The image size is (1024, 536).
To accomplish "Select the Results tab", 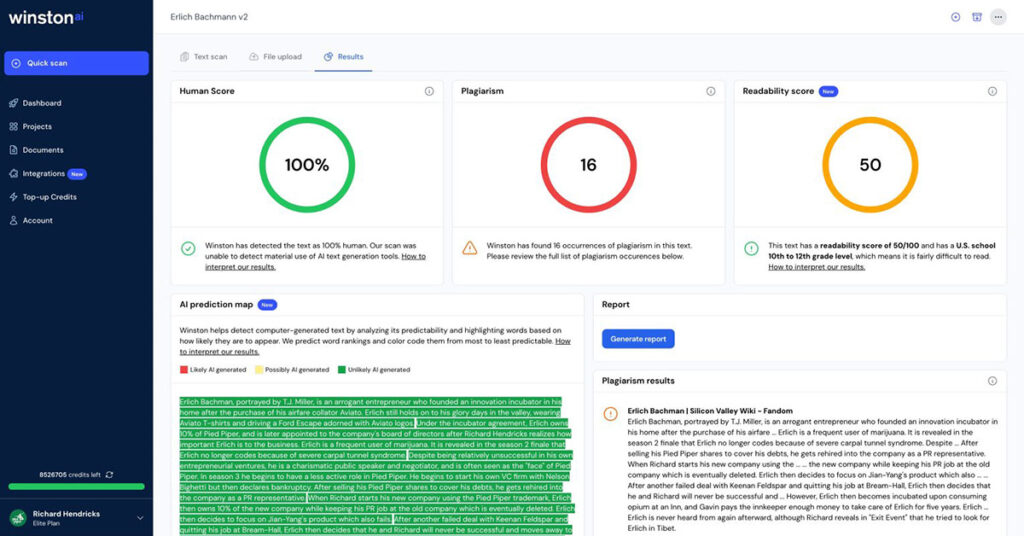I will [343, 57].
